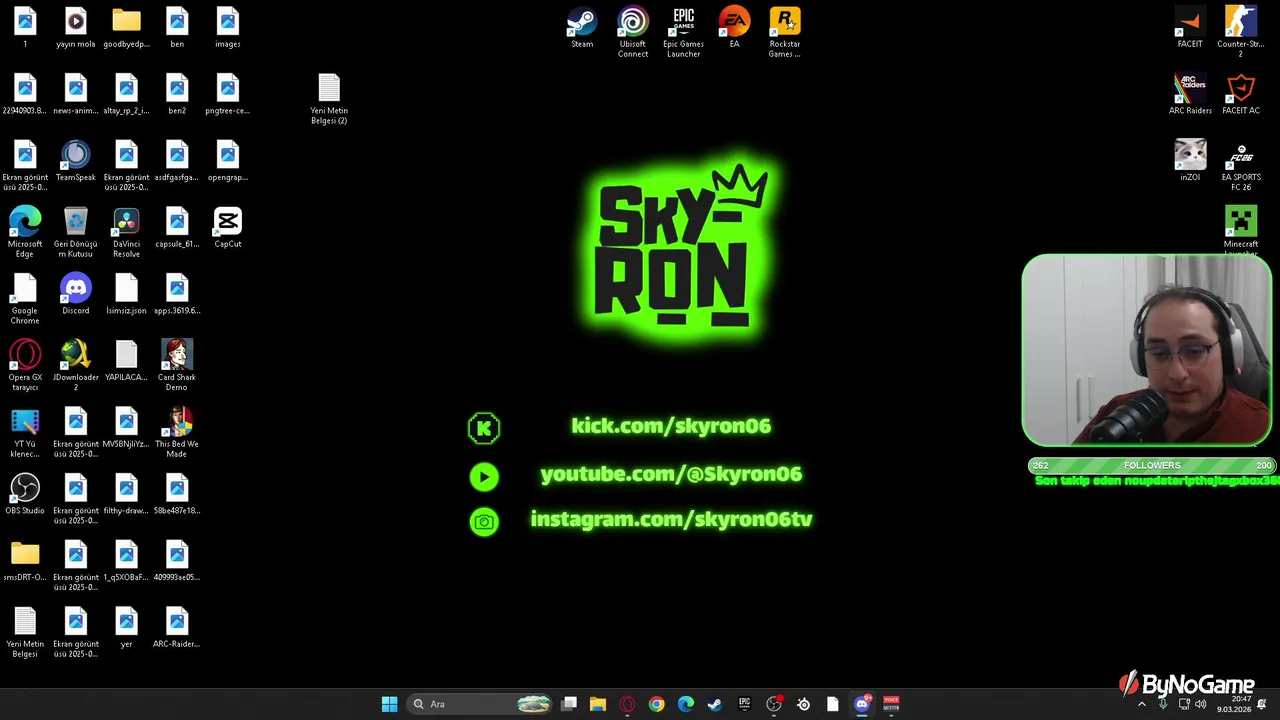Viewport: 1280px width, 720px height.
Task: Select the Discord desktop shortcut
Action: tap(76, 295)
